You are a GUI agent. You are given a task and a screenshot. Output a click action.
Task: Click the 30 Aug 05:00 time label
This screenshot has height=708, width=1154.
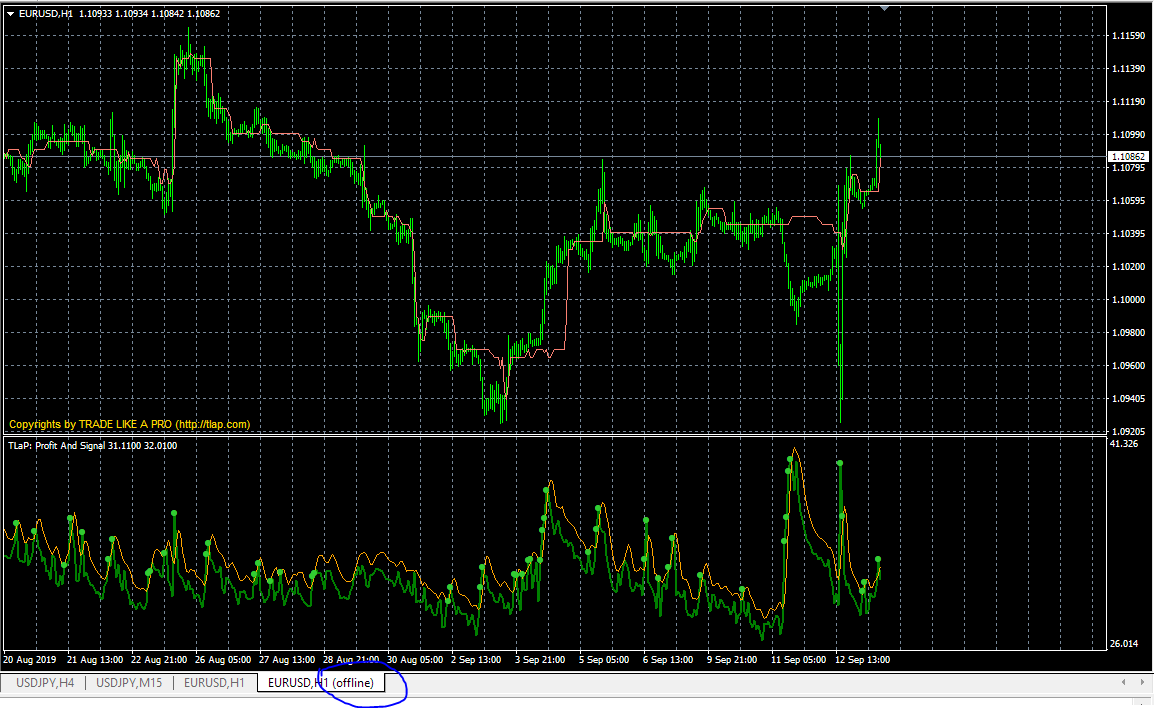[x=415, y=659]
